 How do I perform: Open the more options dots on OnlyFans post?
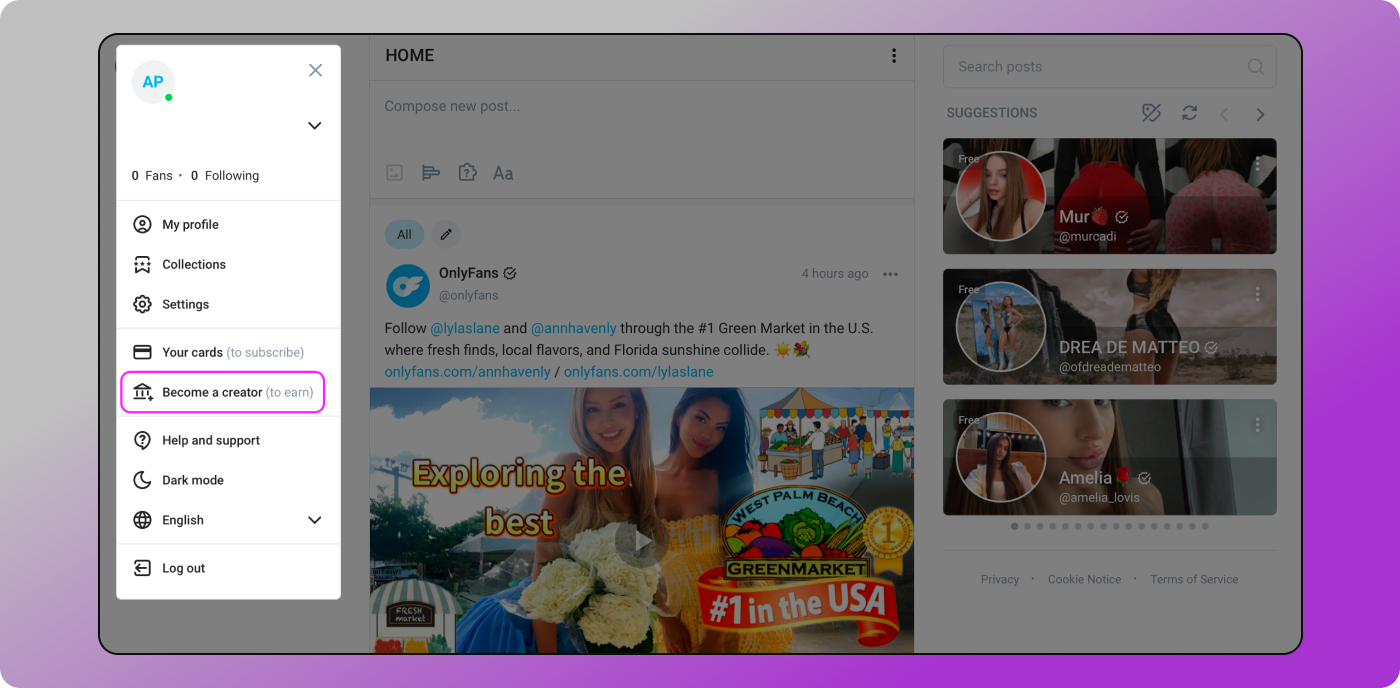click(890, 274)
